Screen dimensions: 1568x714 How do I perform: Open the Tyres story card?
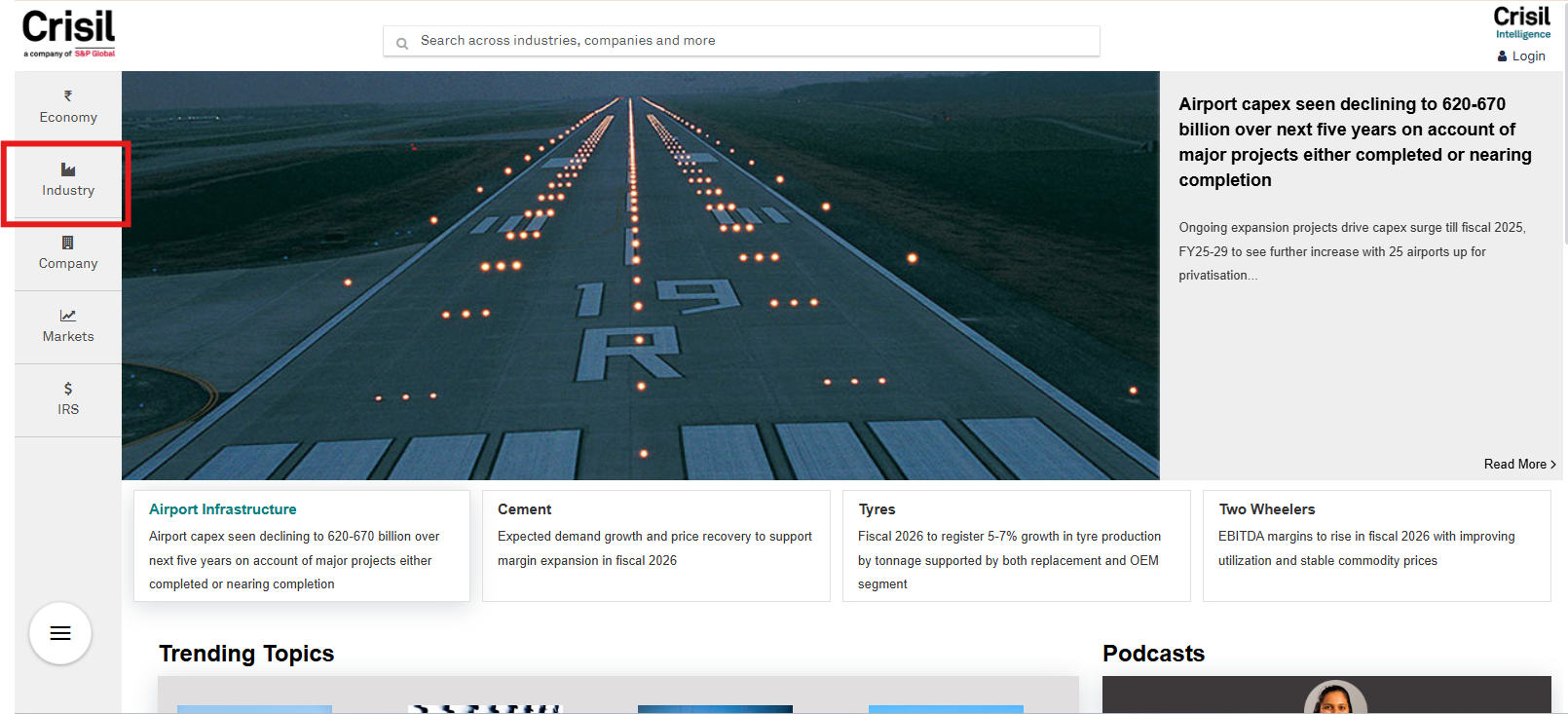point(1016,545)
